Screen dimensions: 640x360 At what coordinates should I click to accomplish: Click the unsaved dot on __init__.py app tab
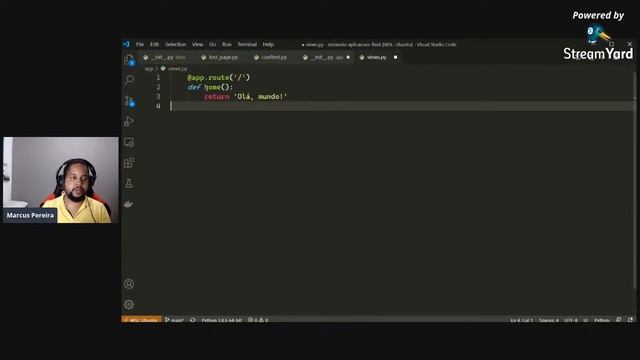(348, 57)
